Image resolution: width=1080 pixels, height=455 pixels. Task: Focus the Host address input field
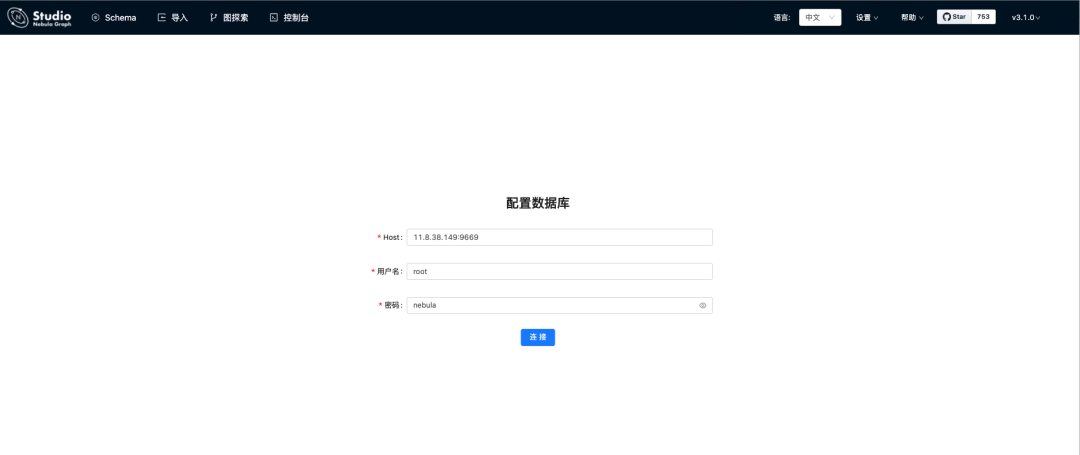[x=559, y=237]
